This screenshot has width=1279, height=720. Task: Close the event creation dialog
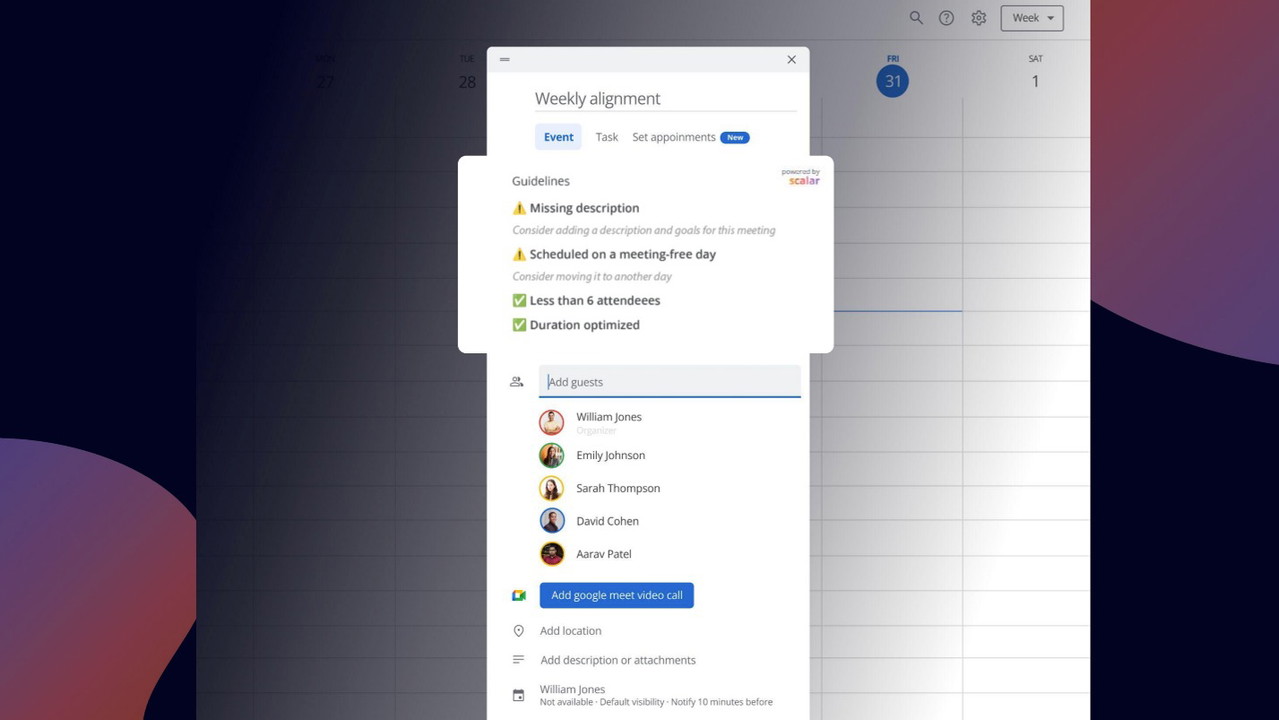pos(791,60)
